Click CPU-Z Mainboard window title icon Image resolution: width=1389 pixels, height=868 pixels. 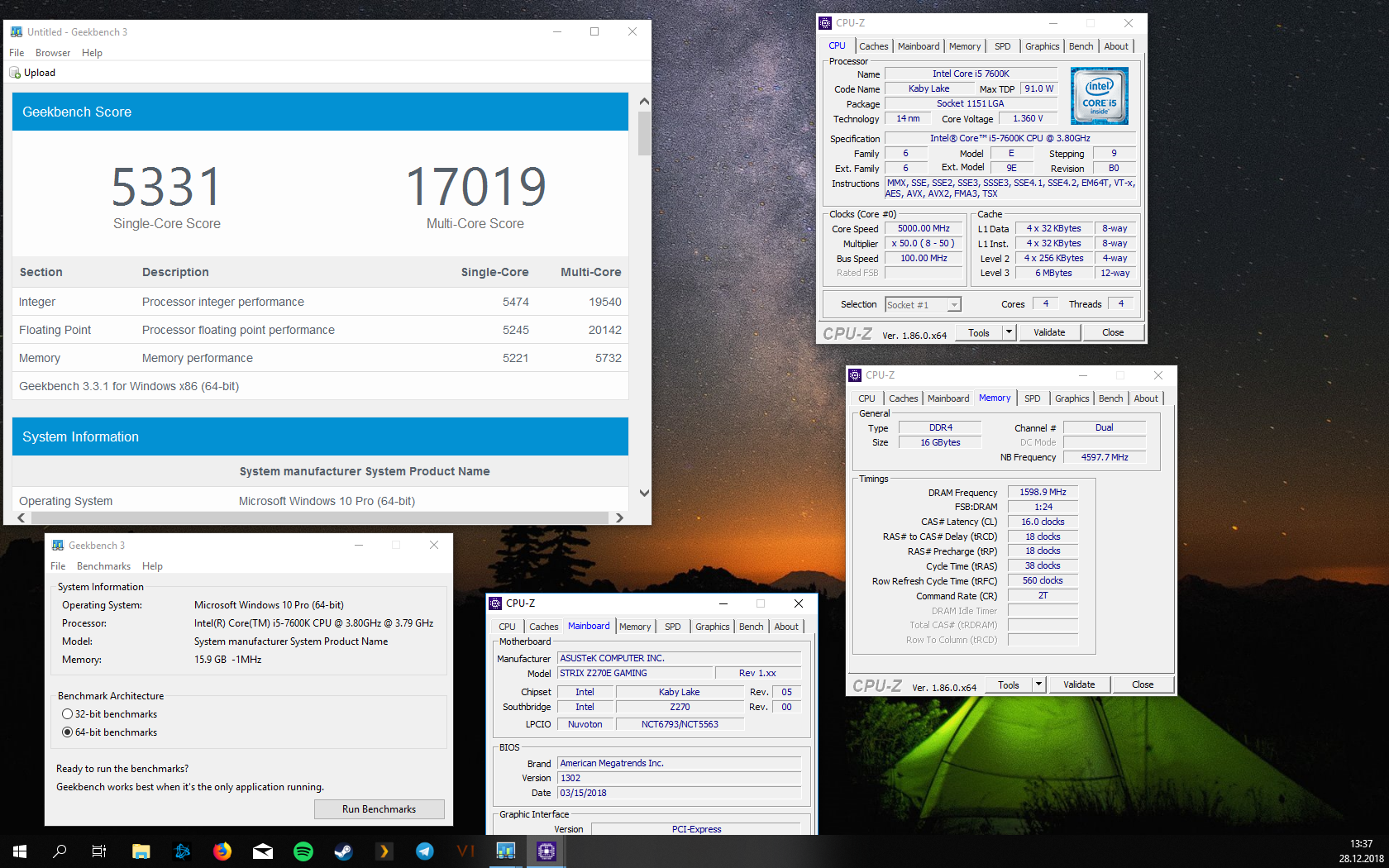(x=495, y=603)
